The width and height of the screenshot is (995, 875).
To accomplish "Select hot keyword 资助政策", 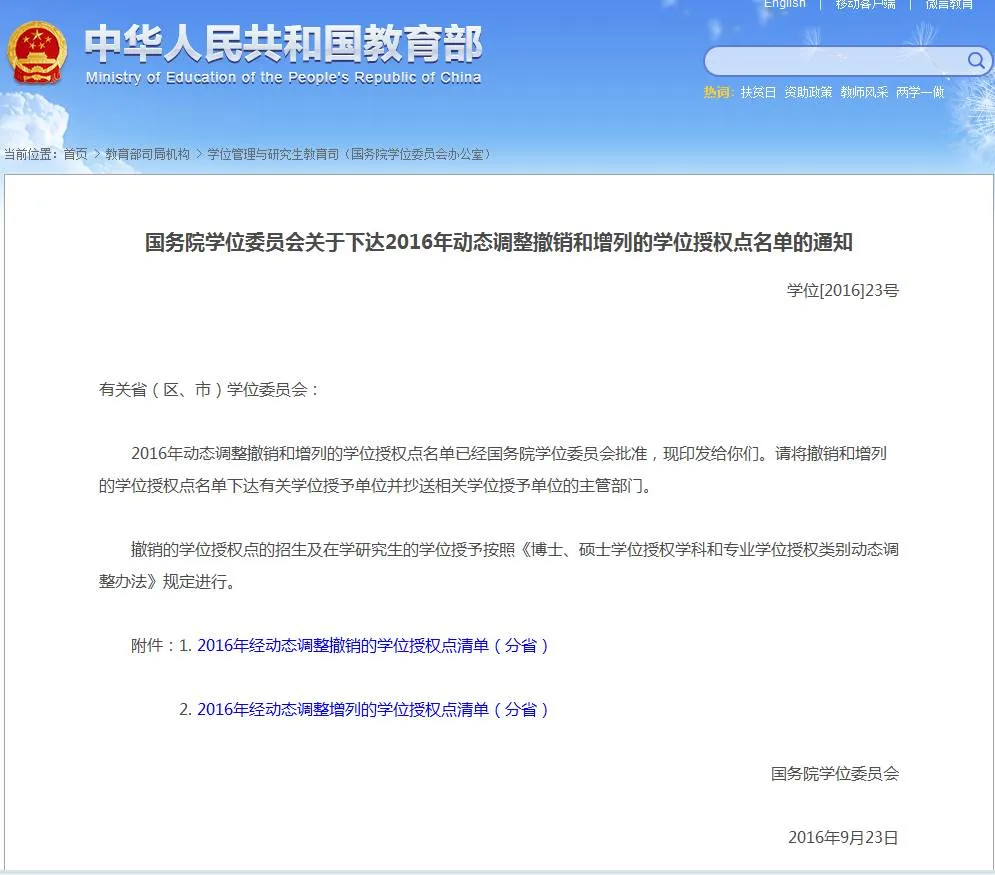I will [808, 93].
